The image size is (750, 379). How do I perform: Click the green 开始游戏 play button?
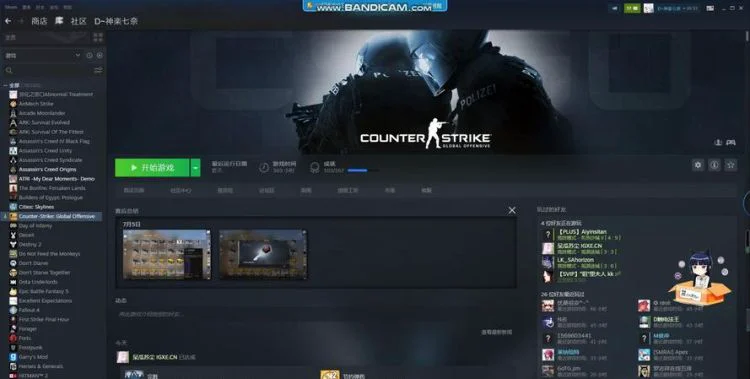152,167
